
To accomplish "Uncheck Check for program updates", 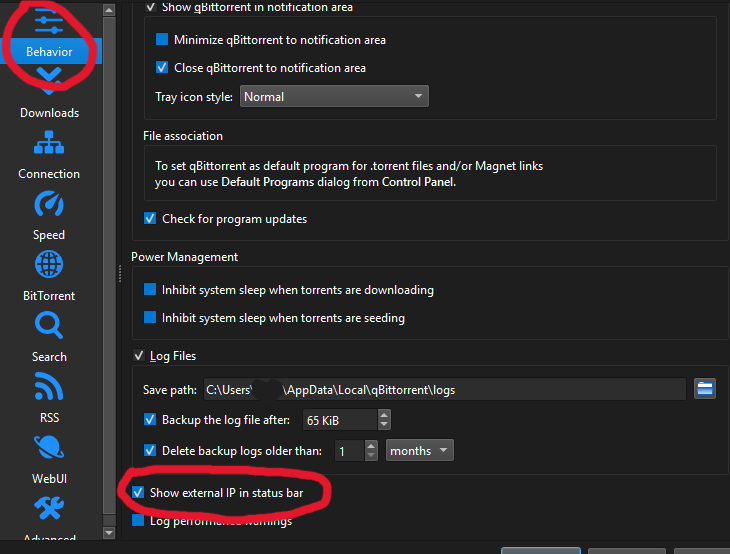I will [151, 218].
